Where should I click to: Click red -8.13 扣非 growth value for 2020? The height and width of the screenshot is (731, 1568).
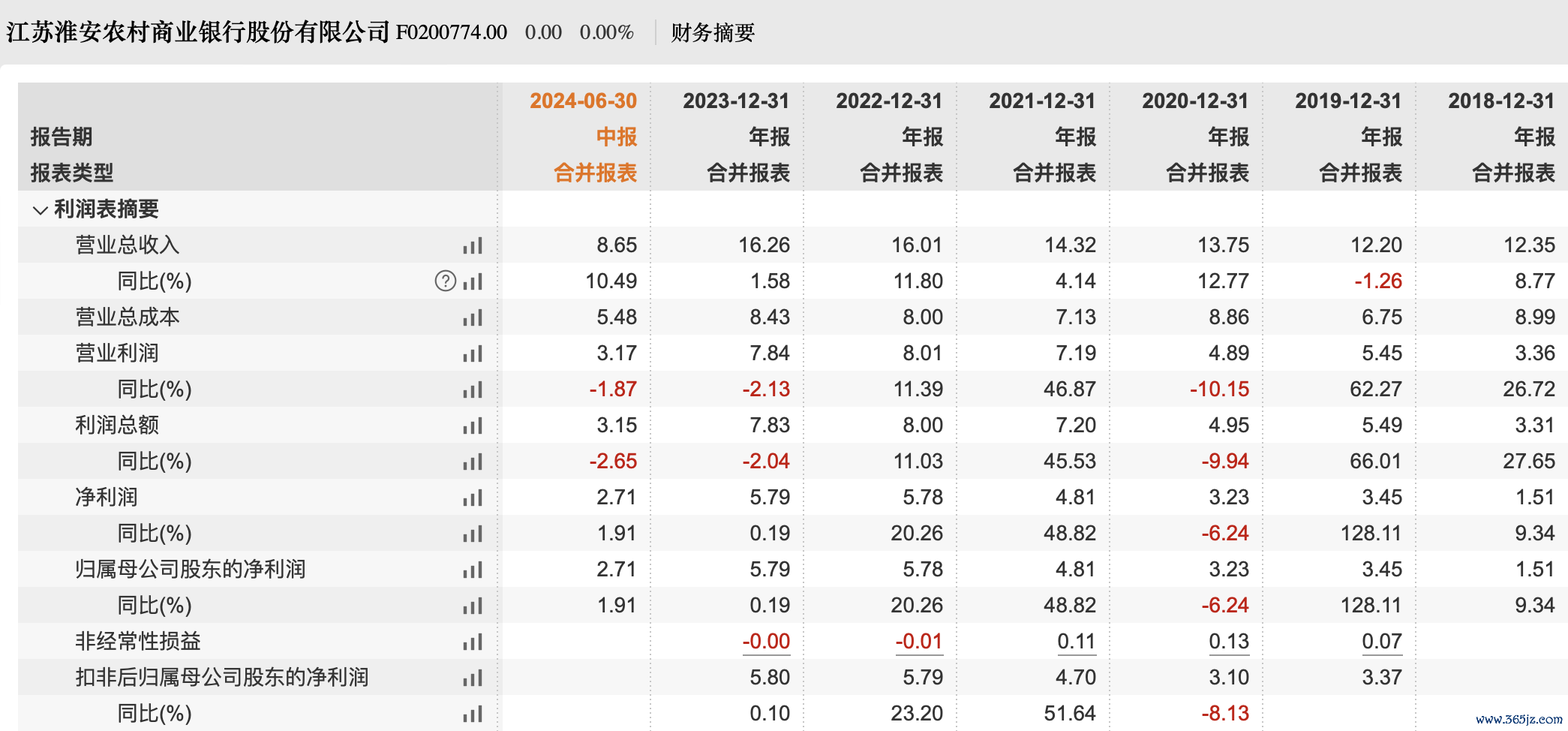[1225, 714]
